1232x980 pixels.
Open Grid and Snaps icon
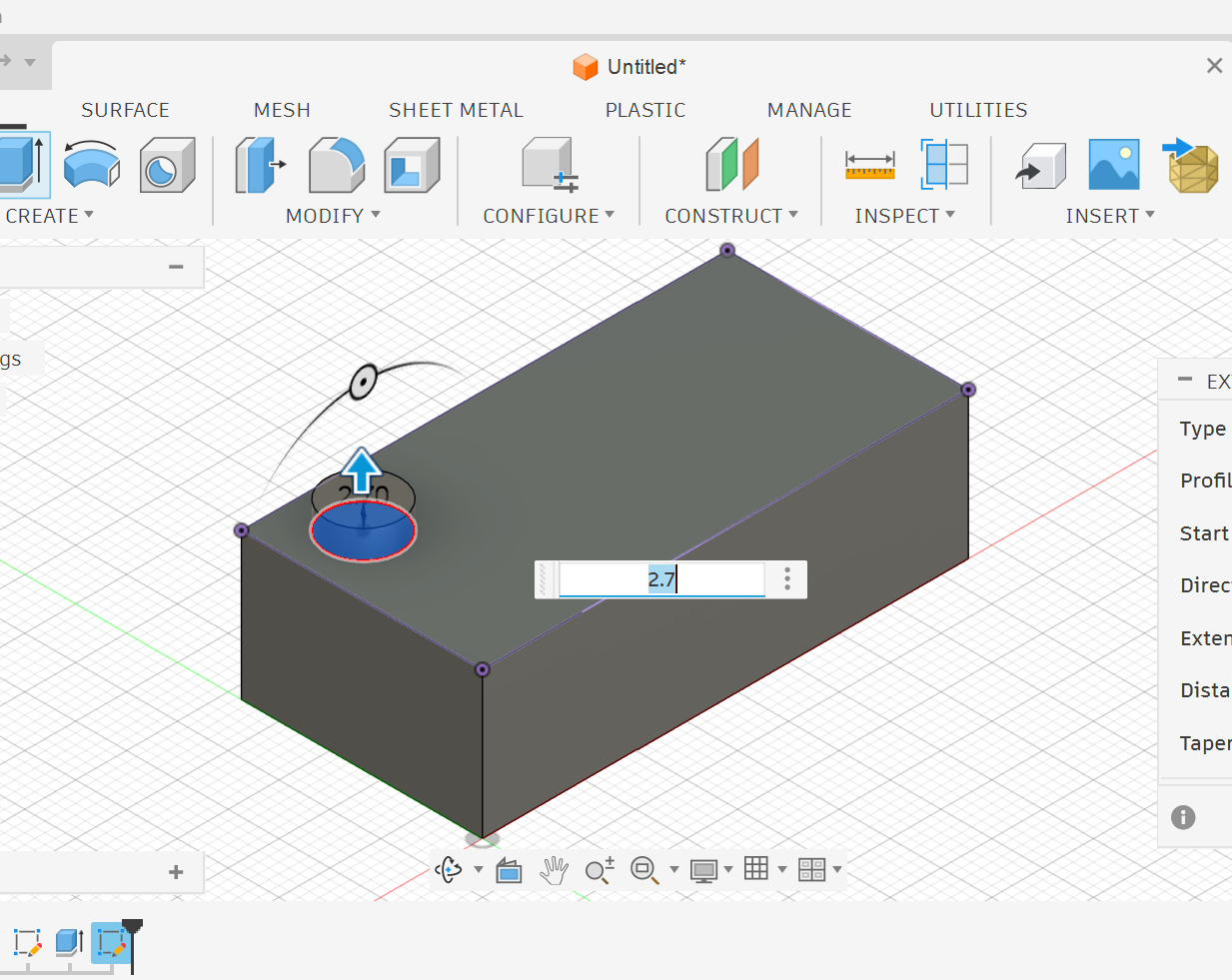click(x=756, y=869)
